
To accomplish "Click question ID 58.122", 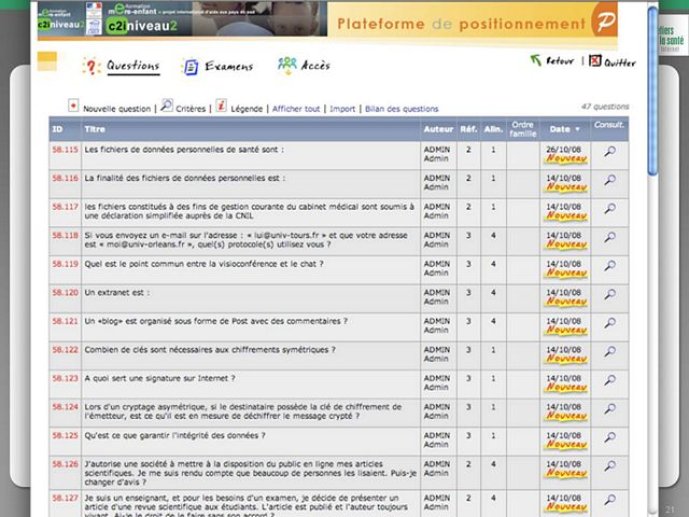I will tap(65, 350).
